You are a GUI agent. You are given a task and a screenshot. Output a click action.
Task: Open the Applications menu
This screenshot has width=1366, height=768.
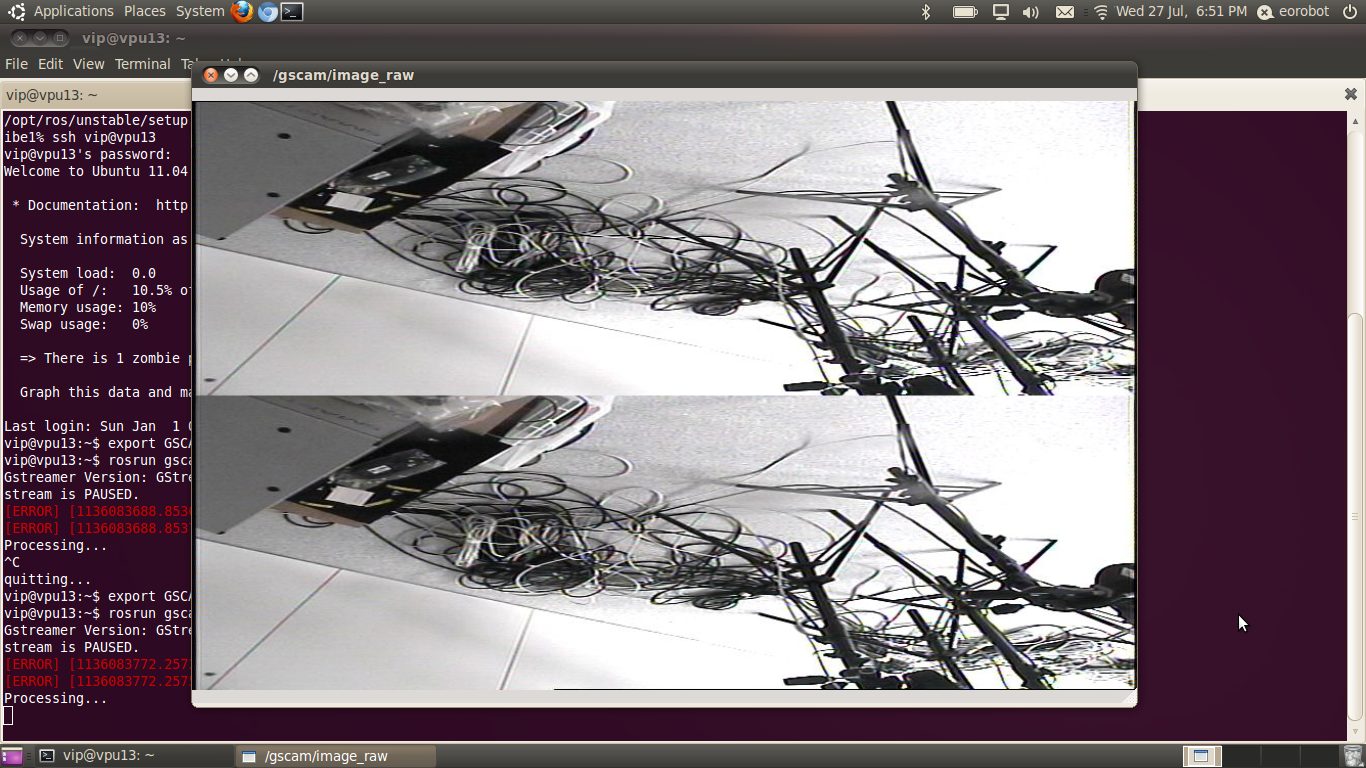74,11
